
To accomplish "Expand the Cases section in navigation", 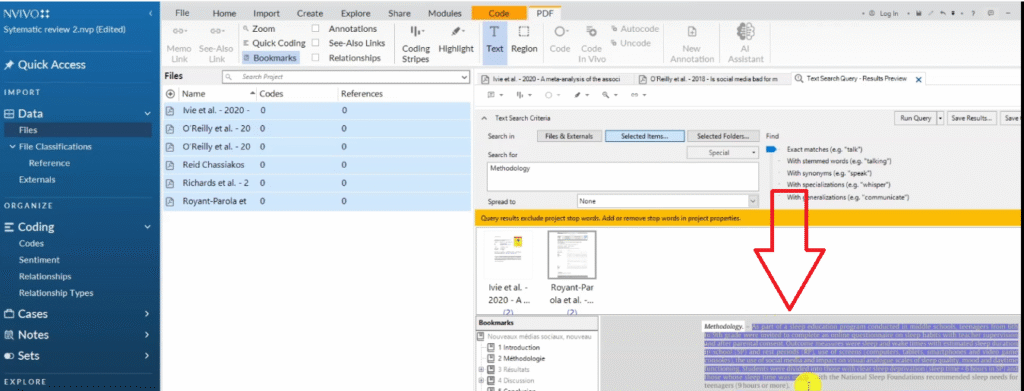I will (148, 314).
